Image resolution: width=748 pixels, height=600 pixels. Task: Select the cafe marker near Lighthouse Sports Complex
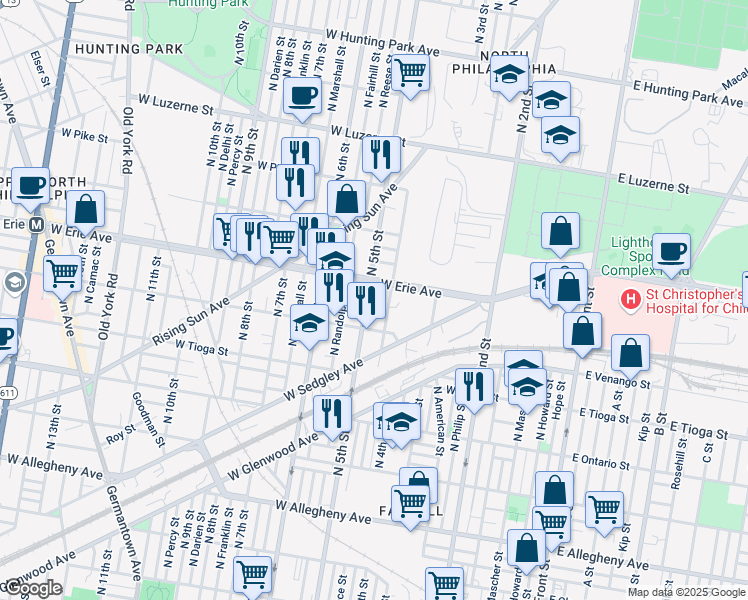click(x=671, y=255)
